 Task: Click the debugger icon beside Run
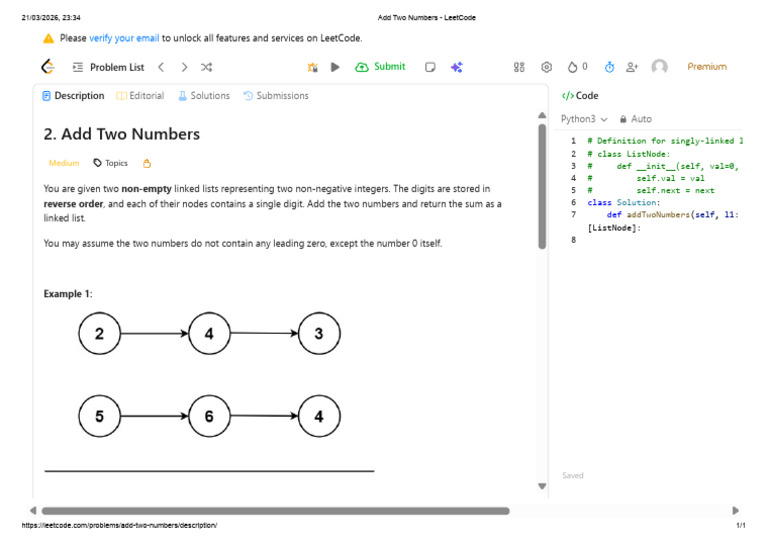click(x=312, y=67)
